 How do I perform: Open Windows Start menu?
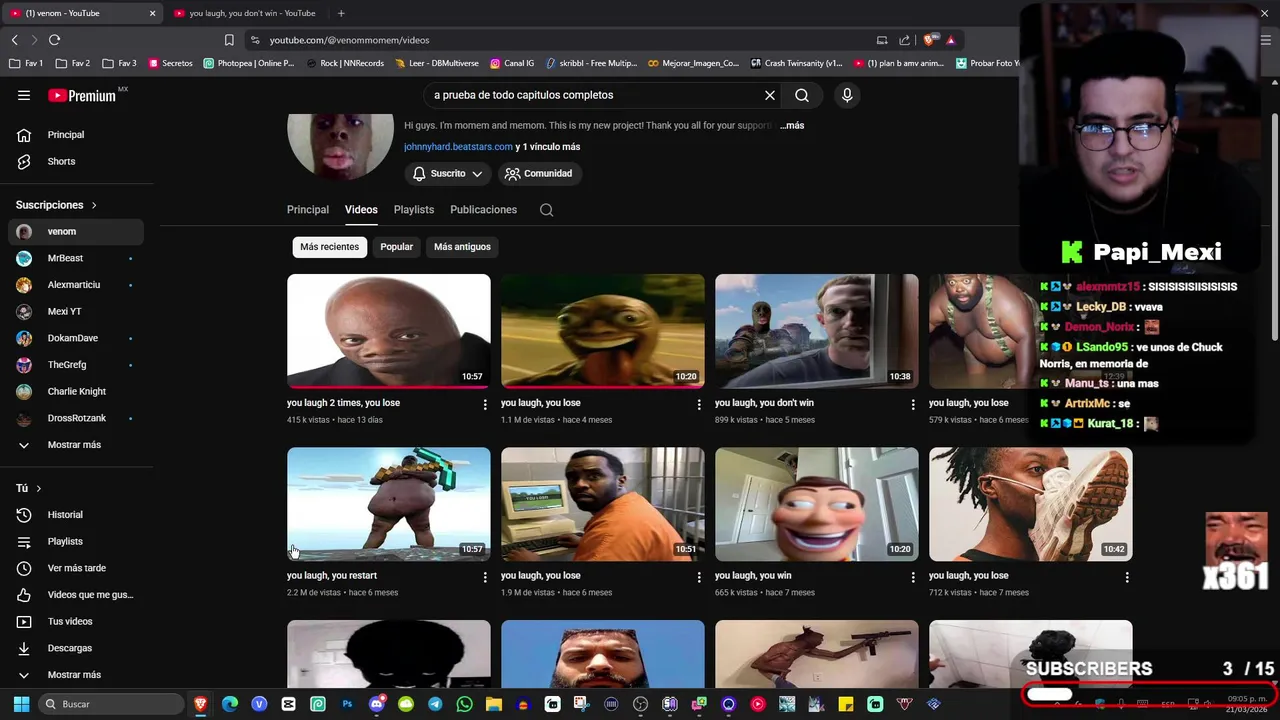point(21,704)
